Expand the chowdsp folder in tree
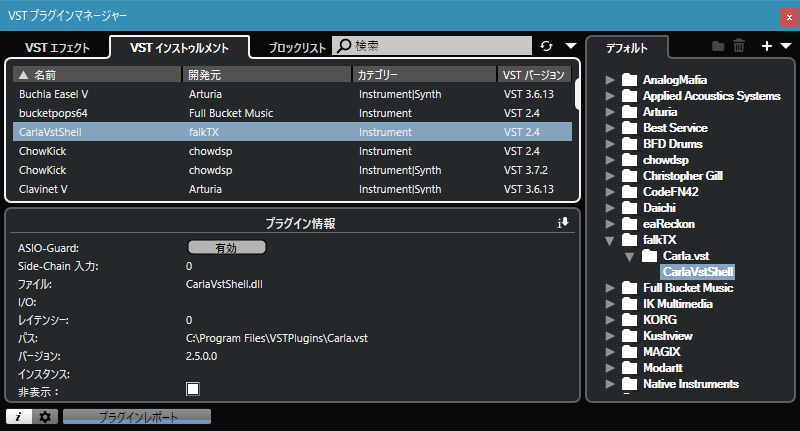Image resolution: width=800 pixels, height=431 pixels. point(610,160)
